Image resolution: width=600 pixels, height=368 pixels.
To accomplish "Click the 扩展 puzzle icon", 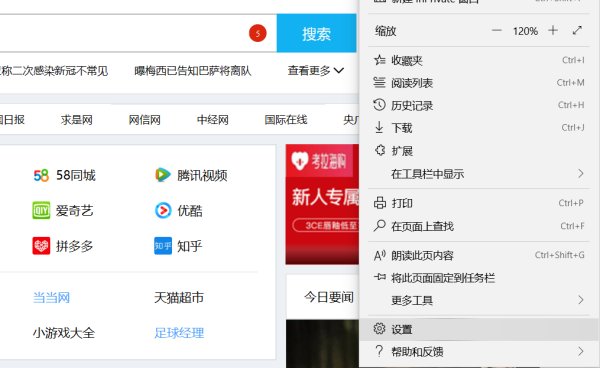I will (380, 150).
